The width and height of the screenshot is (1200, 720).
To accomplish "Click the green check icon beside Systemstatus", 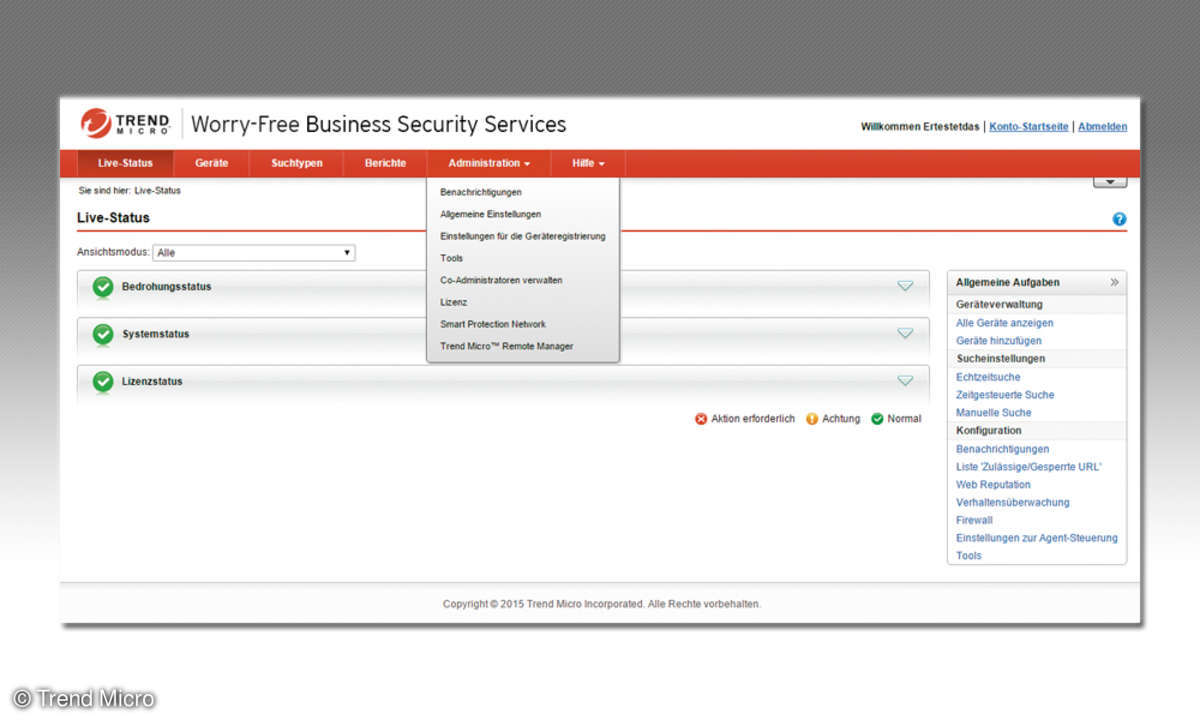I will coord(102,334).
